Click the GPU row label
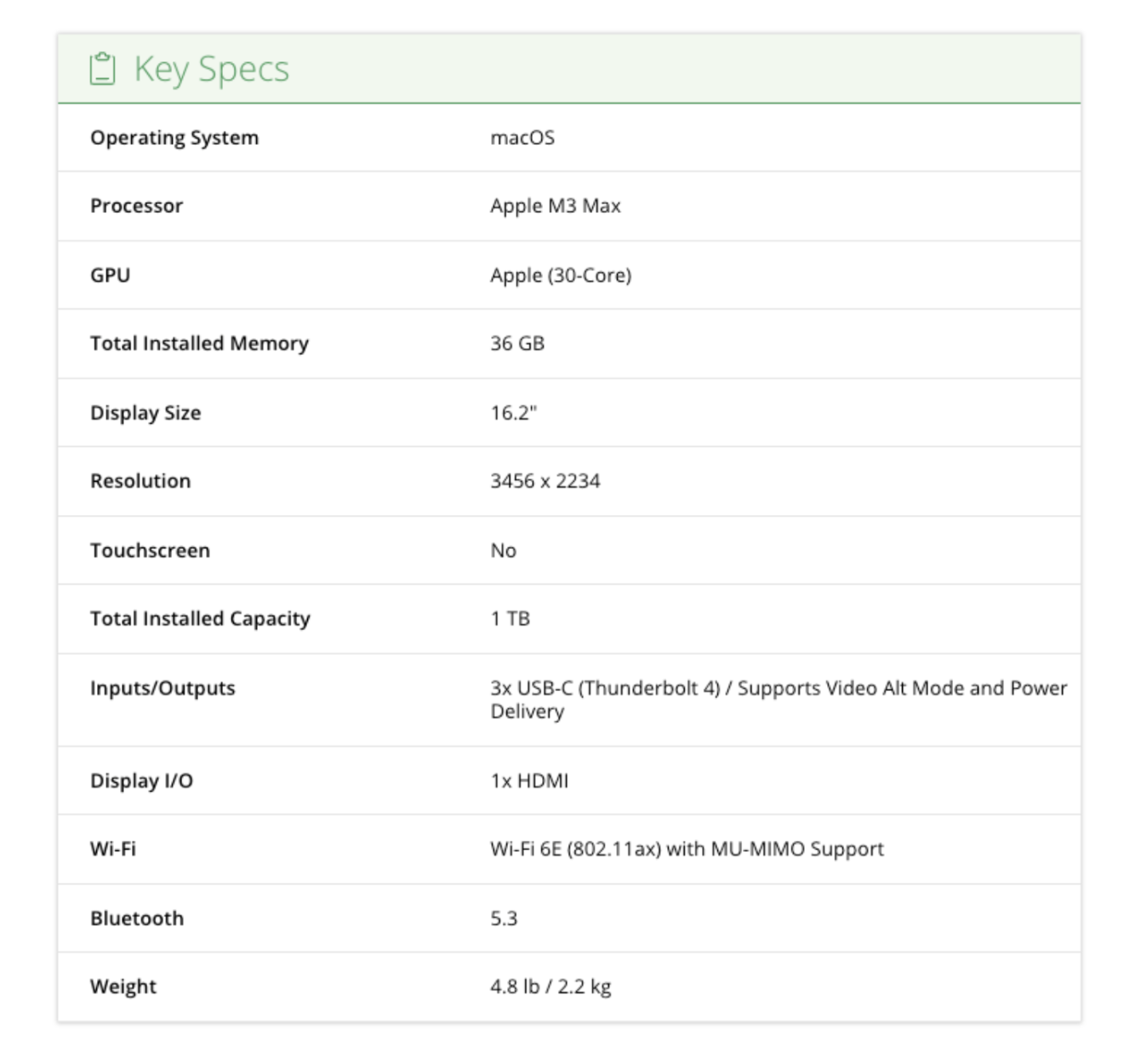This screenshot has width=1130, height=1064. click(111, 275)
